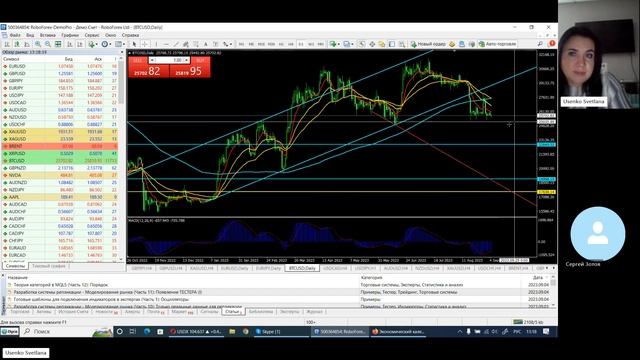Select the text tool A

point(206,44)
